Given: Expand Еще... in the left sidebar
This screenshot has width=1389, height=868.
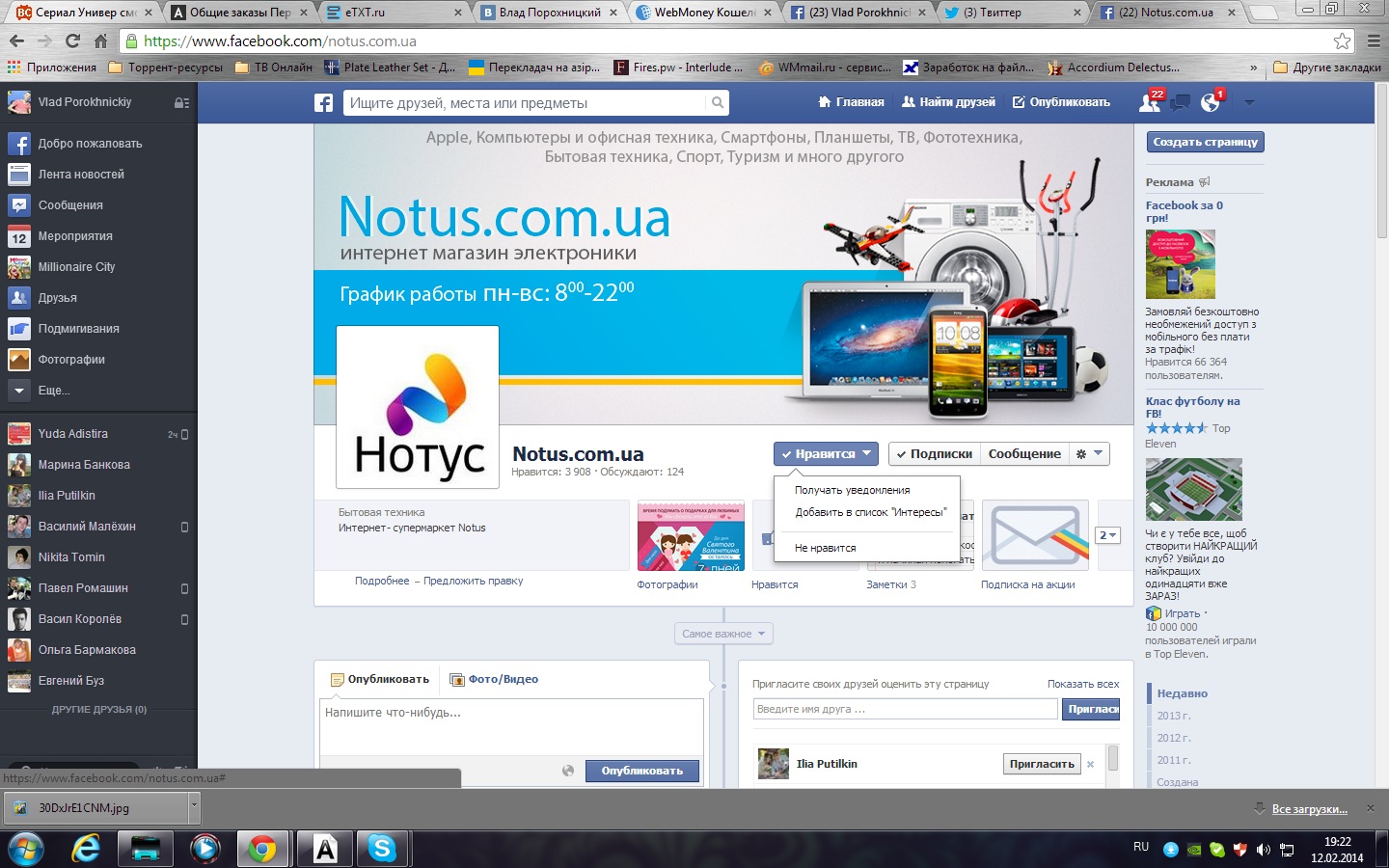Looking at the screenshot, I should click(54, 391).
